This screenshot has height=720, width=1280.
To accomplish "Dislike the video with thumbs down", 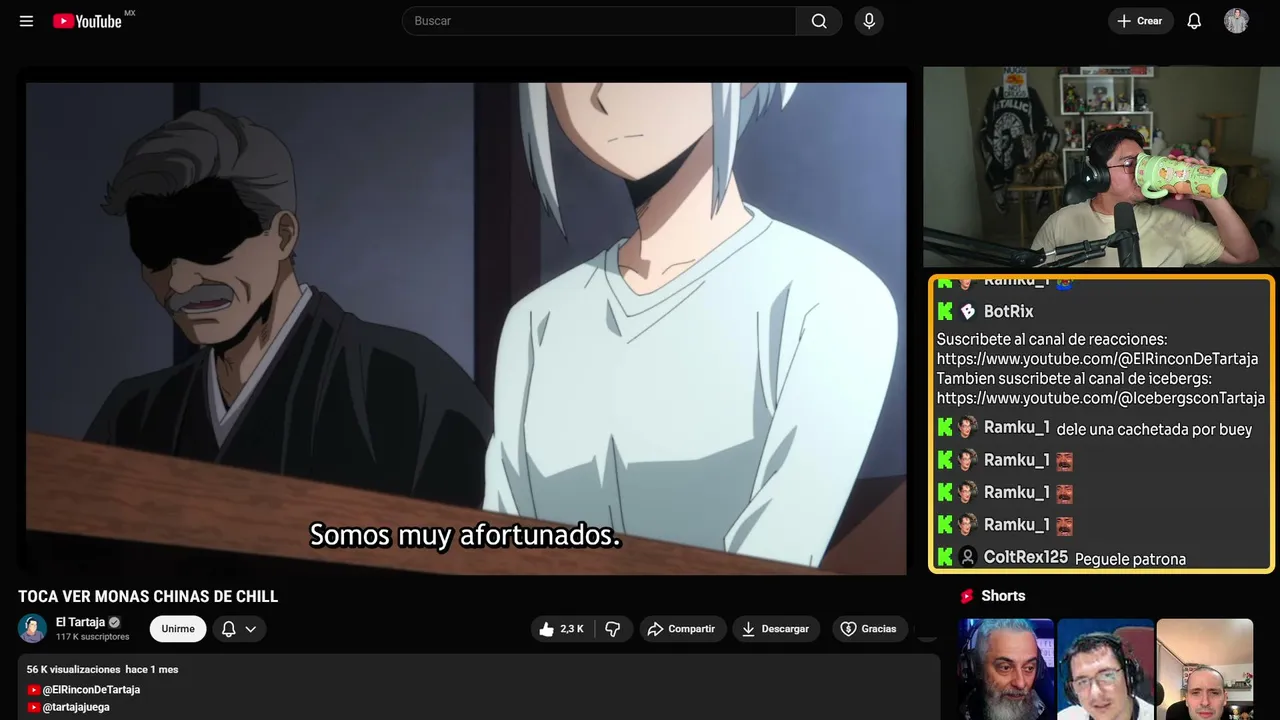I will [x=613, y=629].
